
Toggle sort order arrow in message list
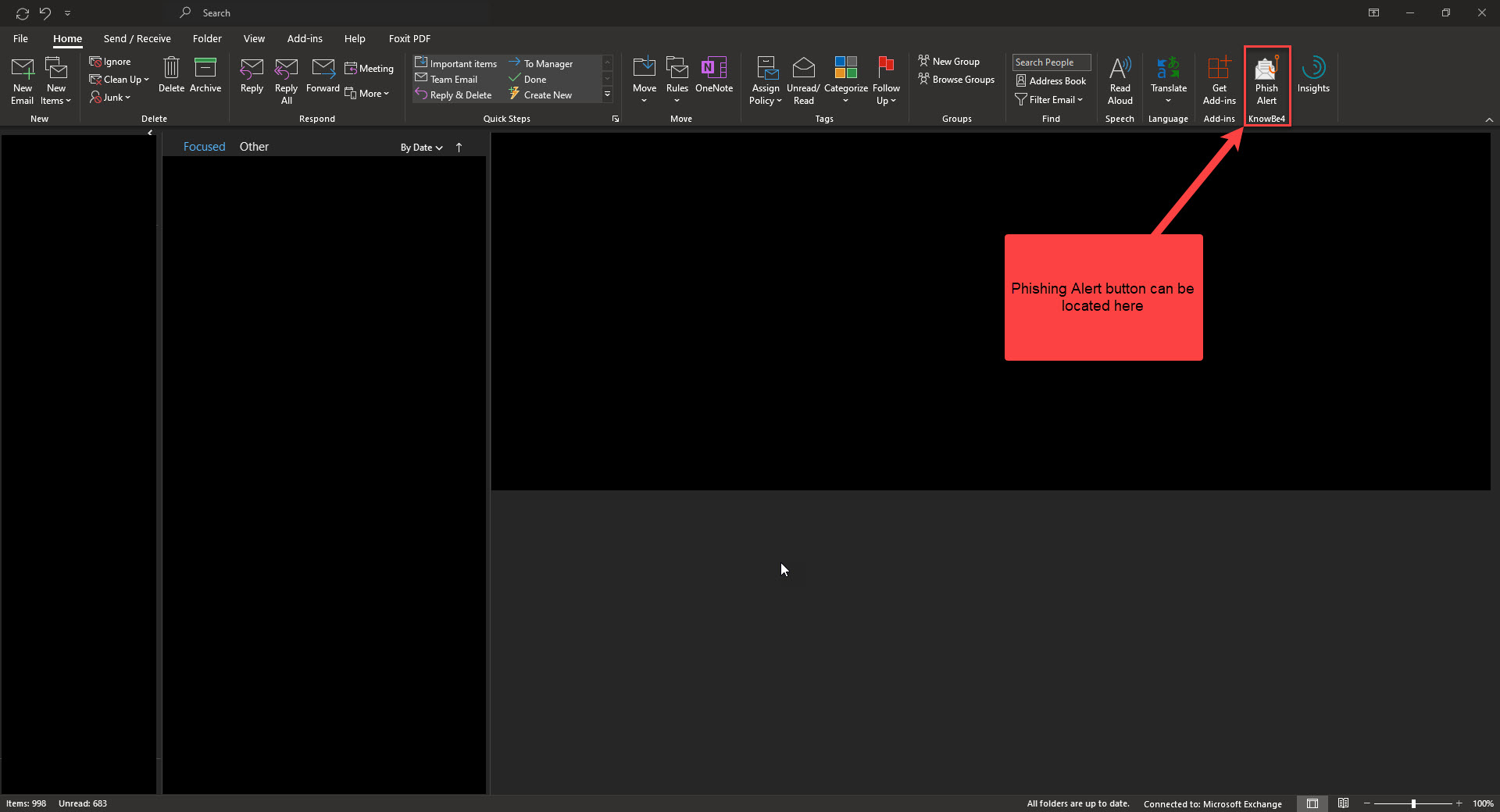(x=459, y=148)
